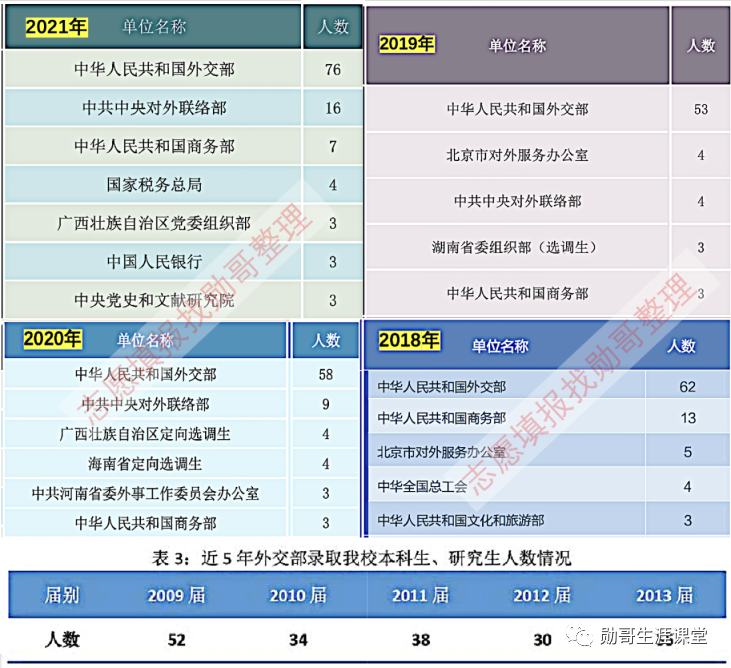Screen dimensions: 731x668
Task: Select the 中华全国总工会 cell
Action: 422,487
